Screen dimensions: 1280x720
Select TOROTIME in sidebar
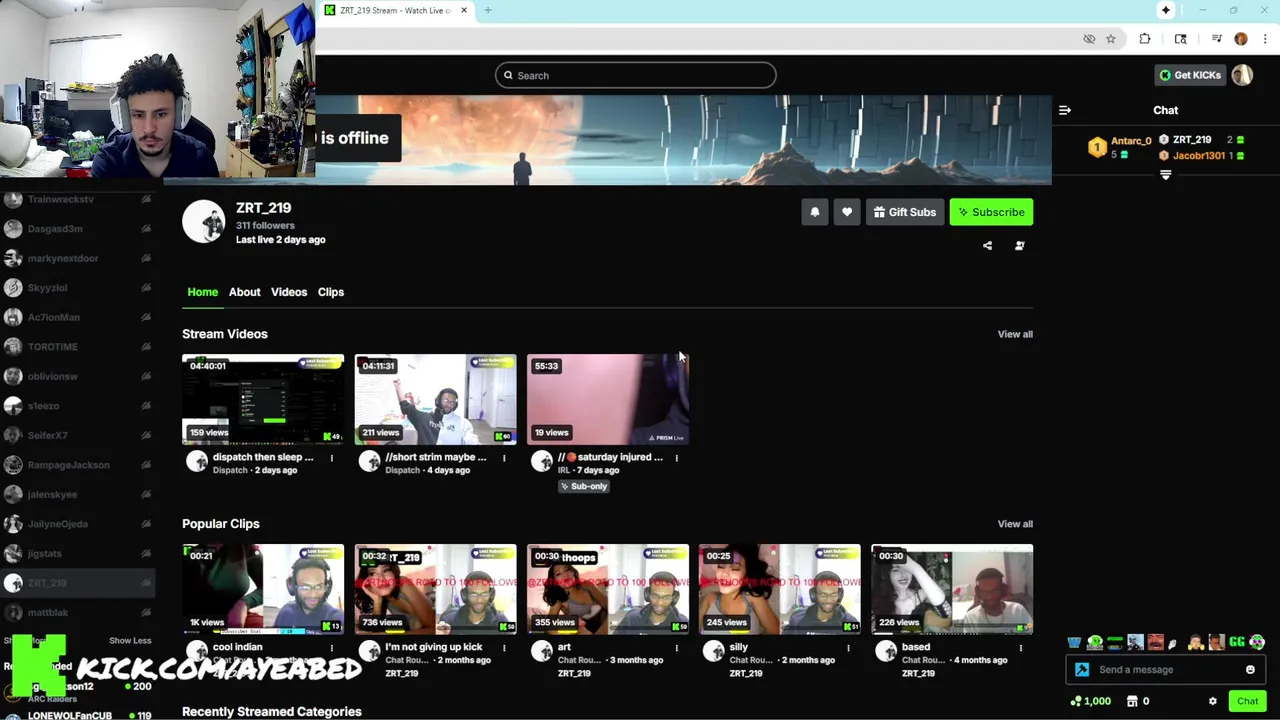(77, 347)
